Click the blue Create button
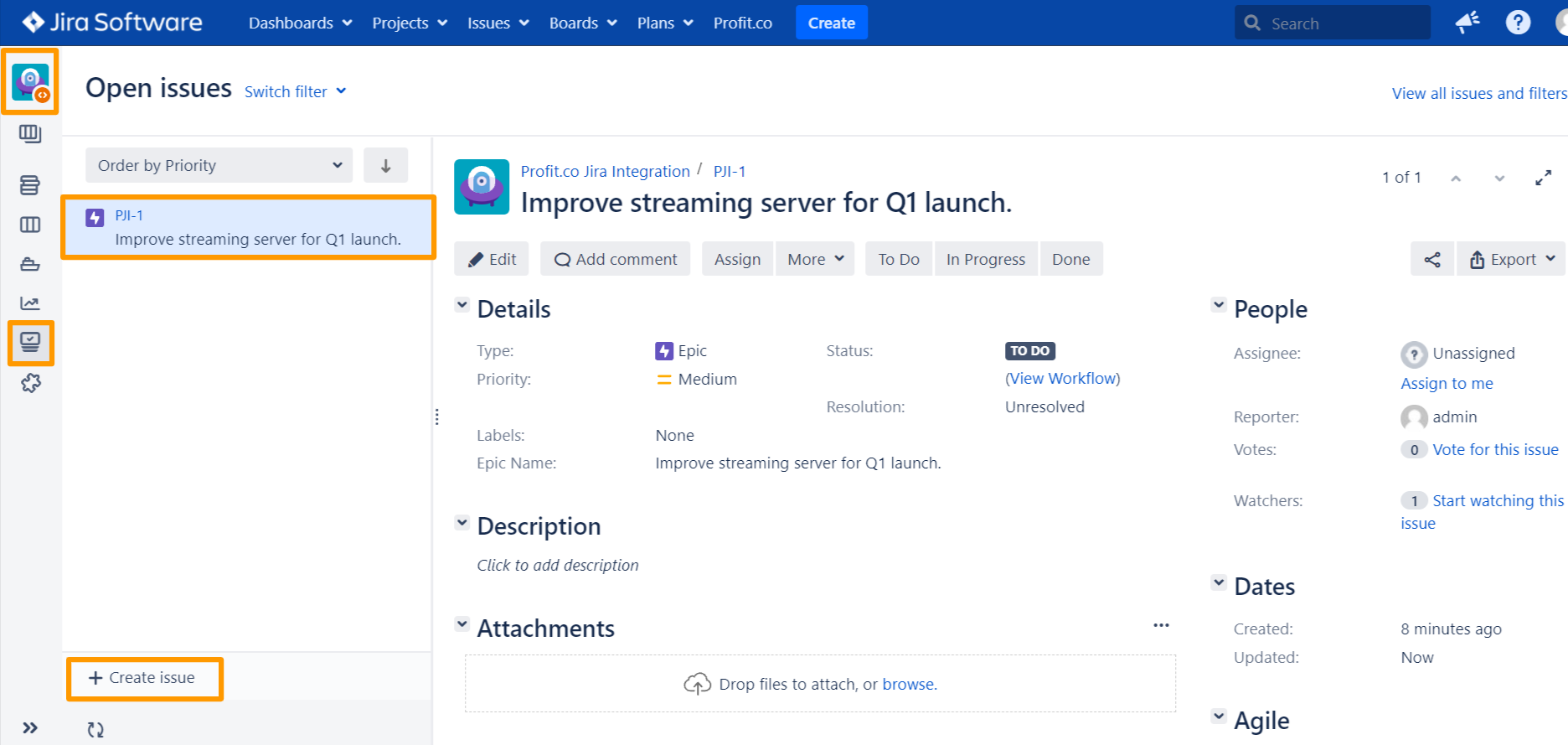 [832, 23]
